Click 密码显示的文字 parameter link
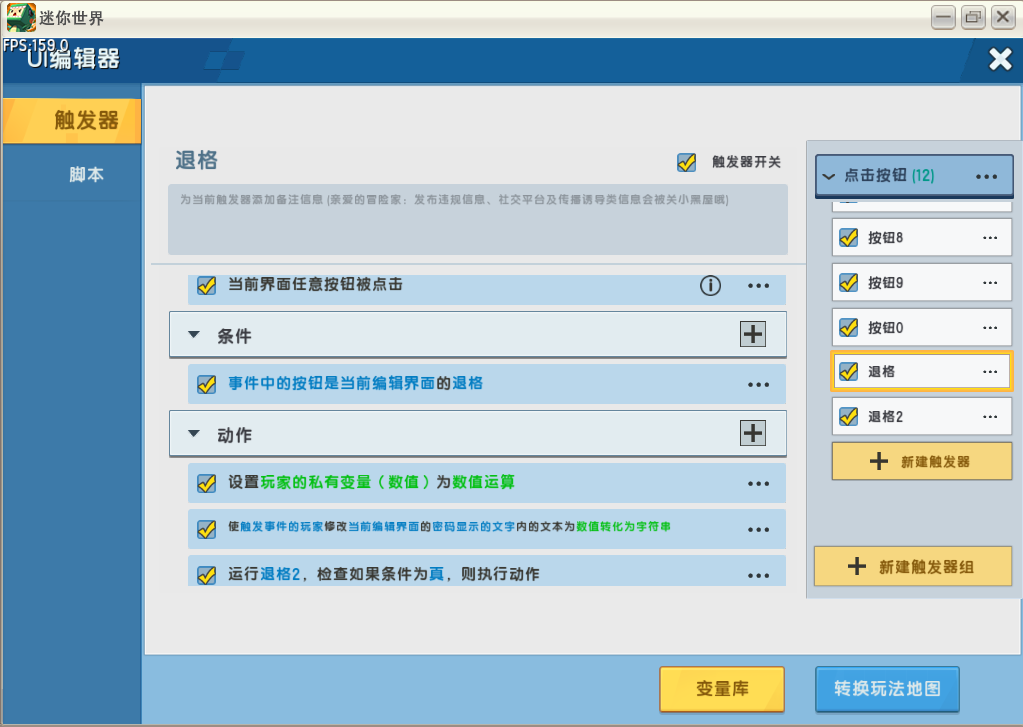 474,527
